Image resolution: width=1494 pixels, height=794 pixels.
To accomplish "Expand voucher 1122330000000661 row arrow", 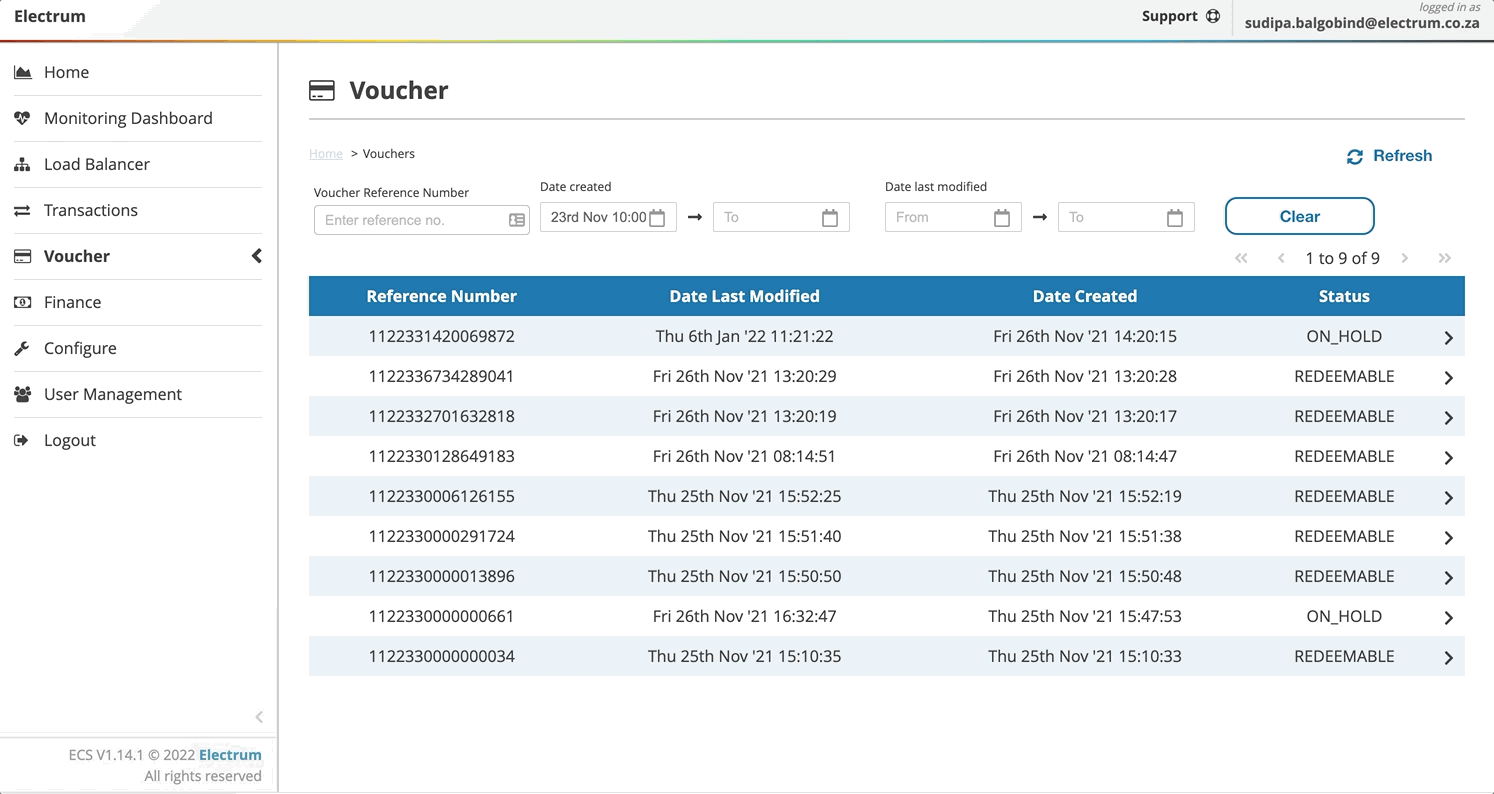I will pos(1448,618).
